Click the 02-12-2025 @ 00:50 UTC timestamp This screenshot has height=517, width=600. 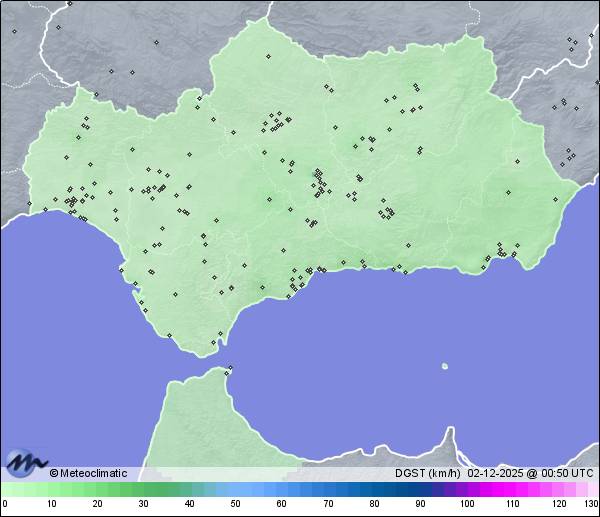(530, 473)
